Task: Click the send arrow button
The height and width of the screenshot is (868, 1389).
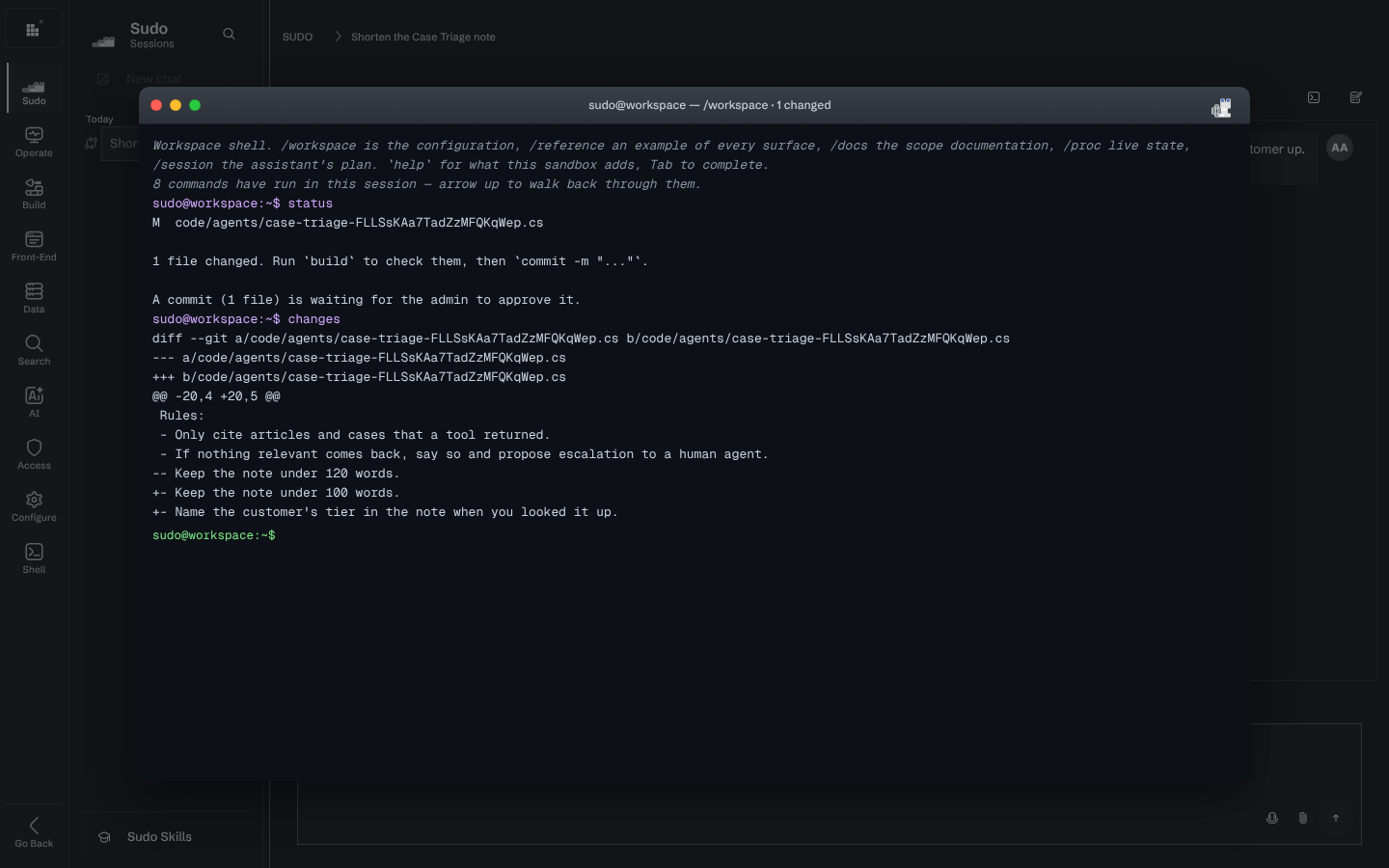Action: 1336,818
